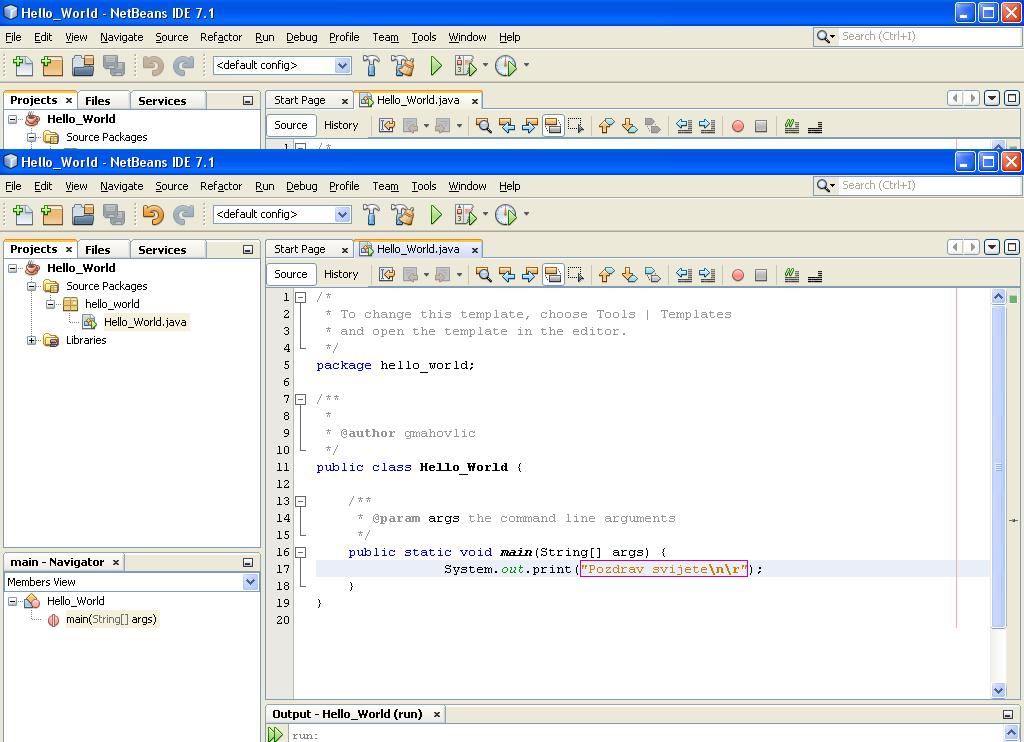Switch to the Output - Hello_World (run) tab
Viewport: 1024px width, 742px height.
[x=347, y=714]
